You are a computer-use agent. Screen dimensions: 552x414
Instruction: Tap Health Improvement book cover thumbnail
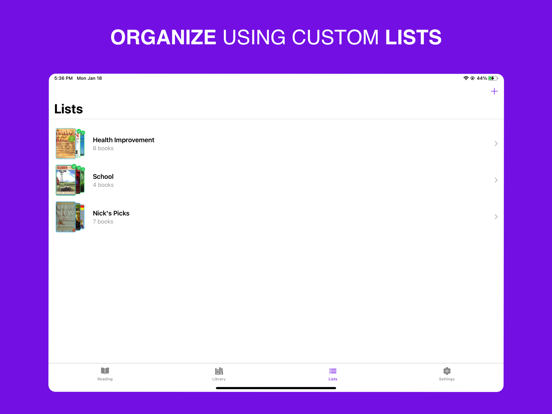pos(70,144)
